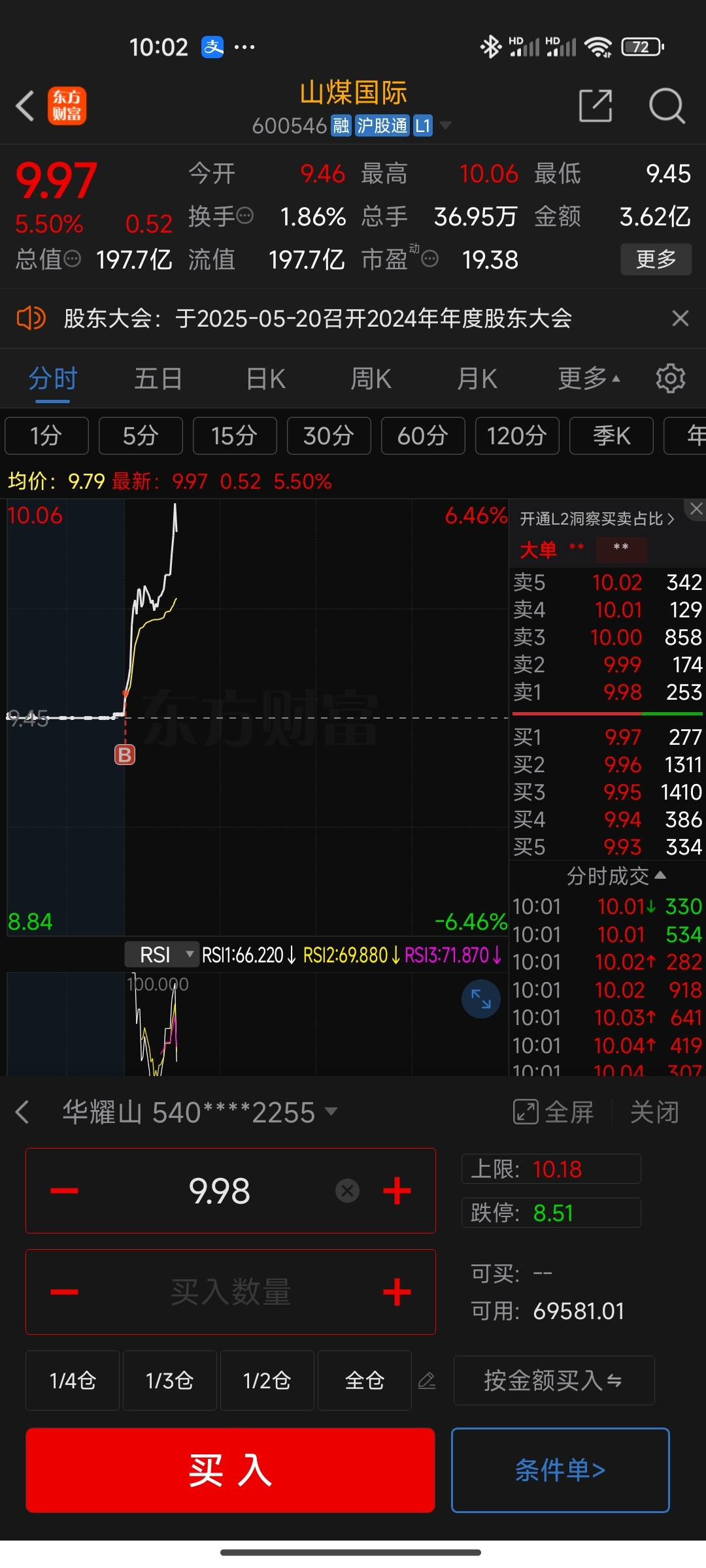Select the 5分 period

click(141, 435)
